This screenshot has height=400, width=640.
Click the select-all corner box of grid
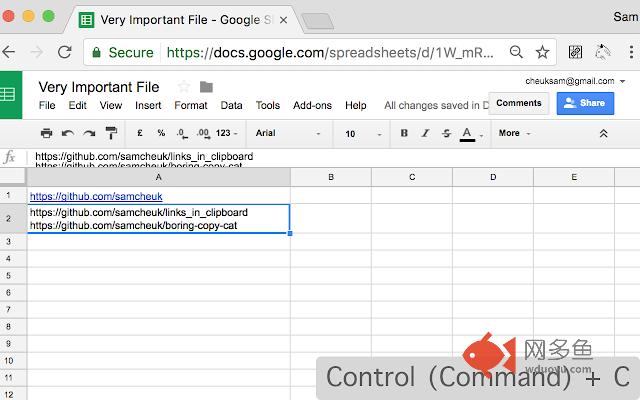coord(13,177)
